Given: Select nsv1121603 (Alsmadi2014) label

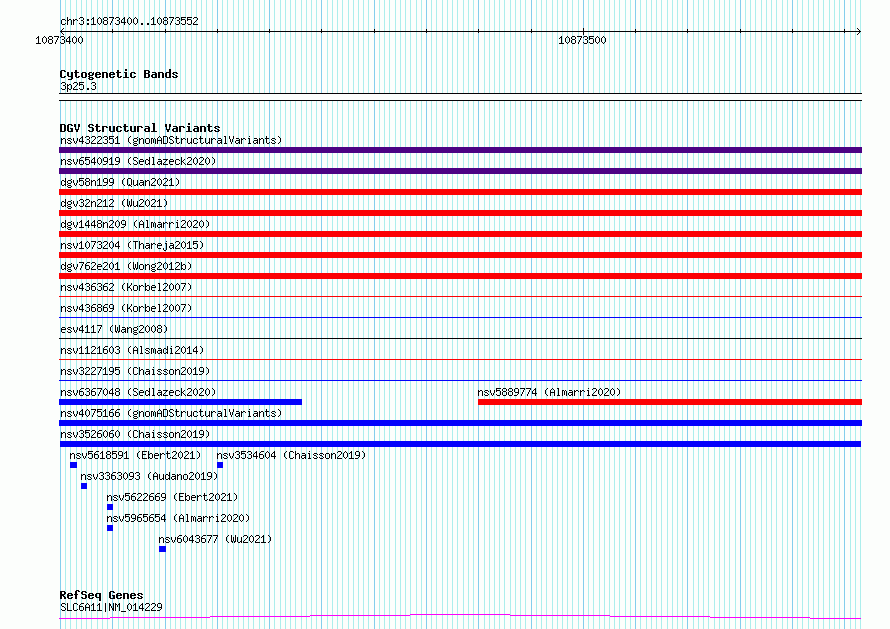Looking at the screenshot, I should (132, 350).
